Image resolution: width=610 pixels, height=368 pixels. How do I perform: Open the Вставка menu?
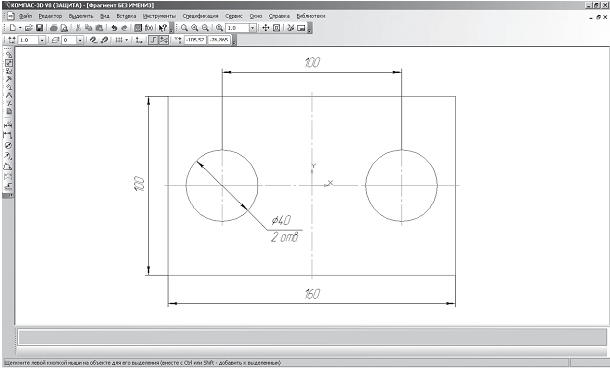(x=126, y=16)
